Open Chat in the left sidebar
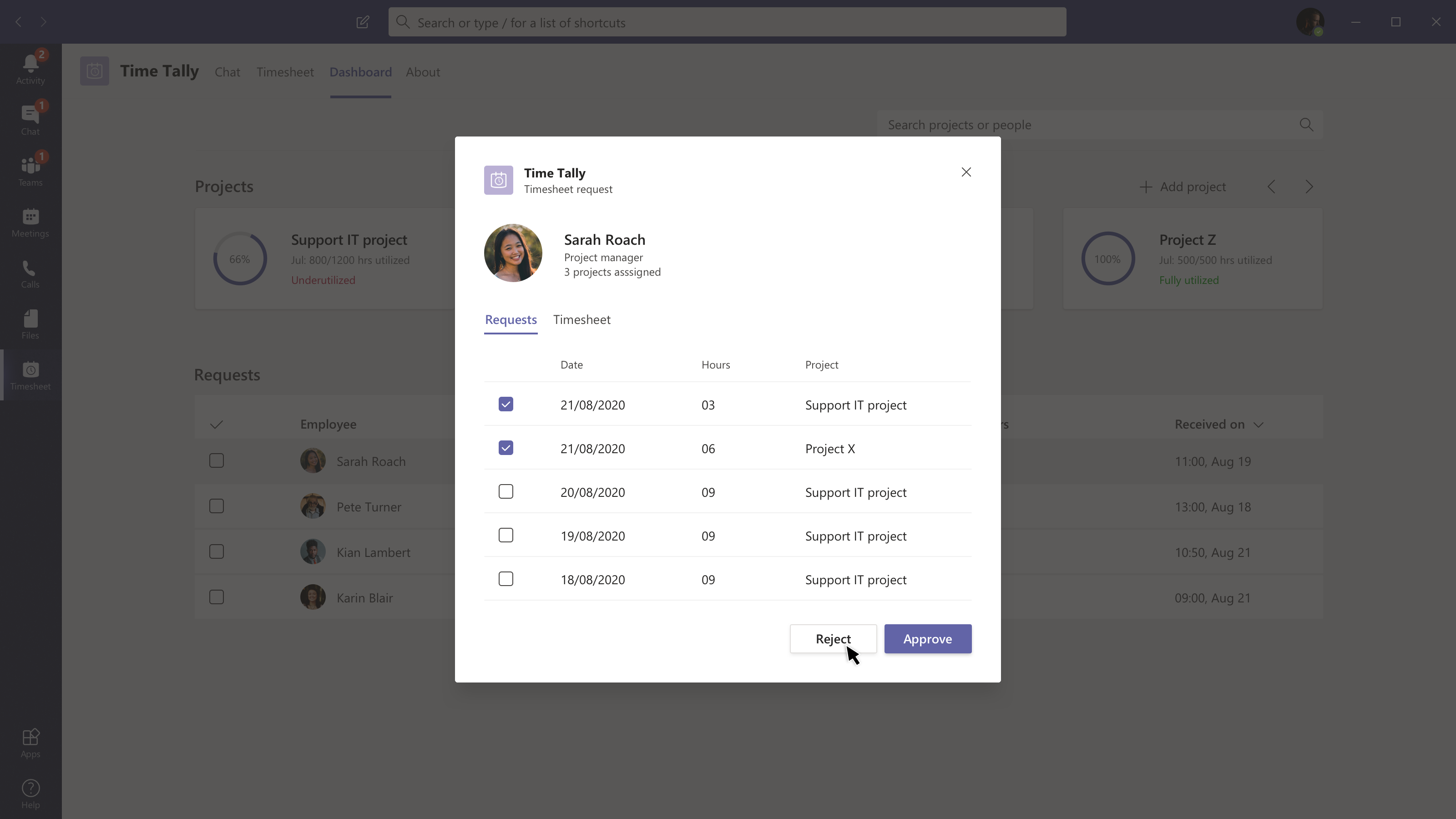Viewport: 1456px width, 819px height. click(x=30, y=120)
